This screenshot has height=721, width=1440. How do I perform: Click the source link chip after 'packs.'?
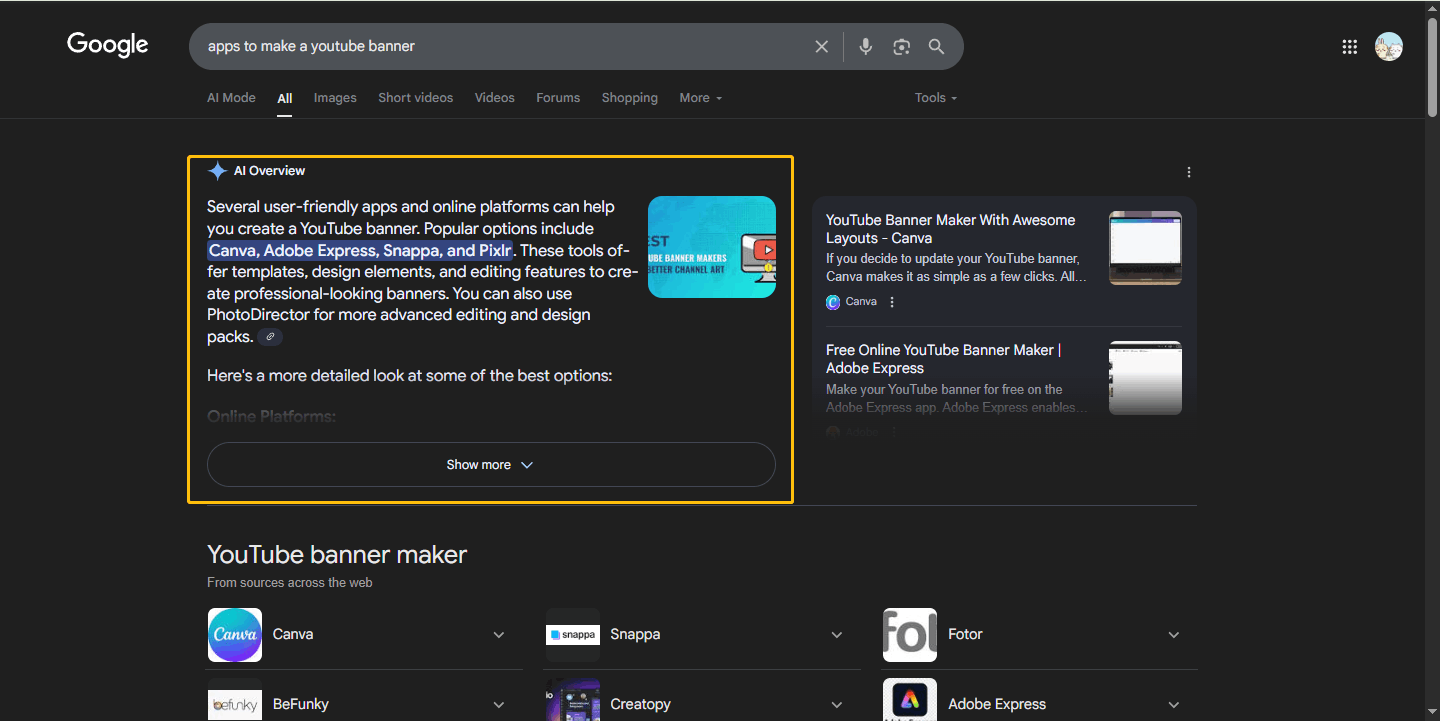pos(270,337)
